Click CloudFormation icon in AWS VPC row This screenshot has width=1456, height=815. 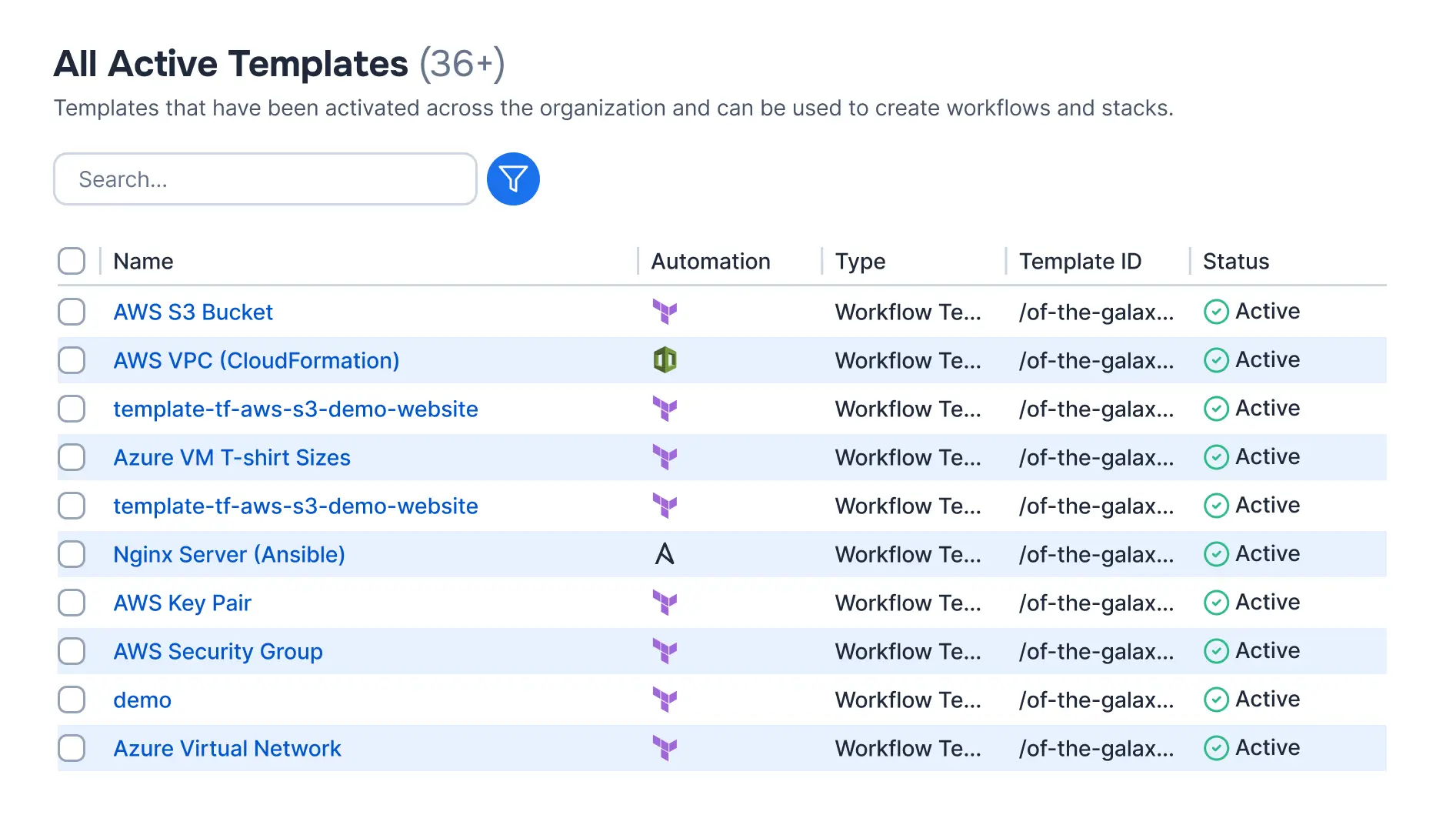pyautogui.click(x=665, y=360)
